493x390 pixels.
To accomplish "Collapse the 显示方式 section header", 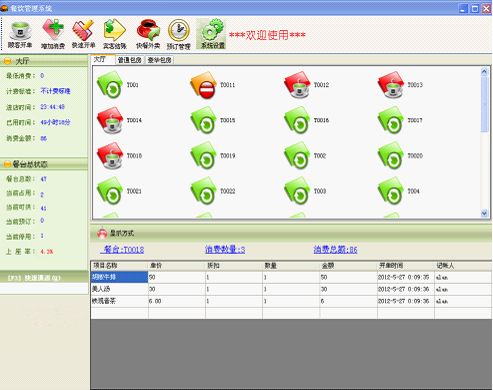I will click(291, 233).
